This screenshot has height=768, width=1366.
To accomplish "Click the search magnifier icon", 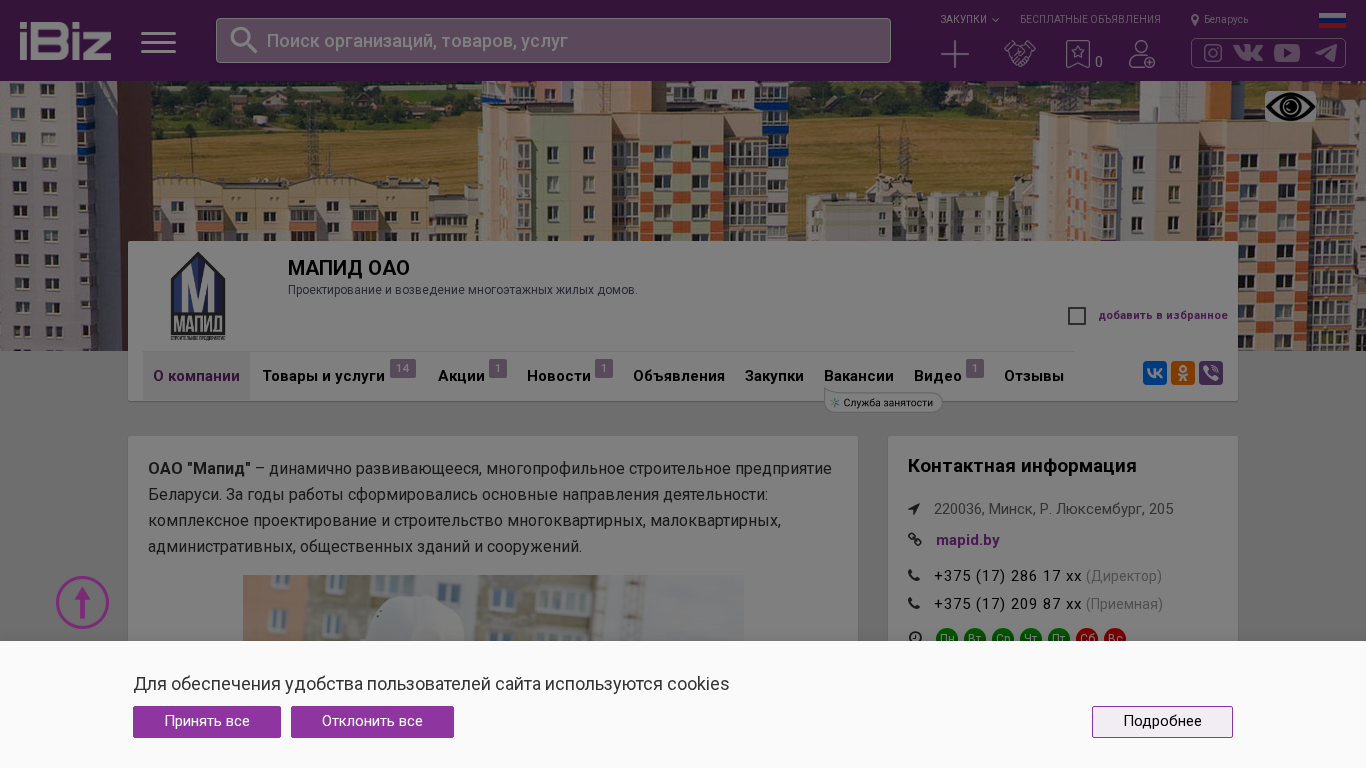I will (244, 40).
